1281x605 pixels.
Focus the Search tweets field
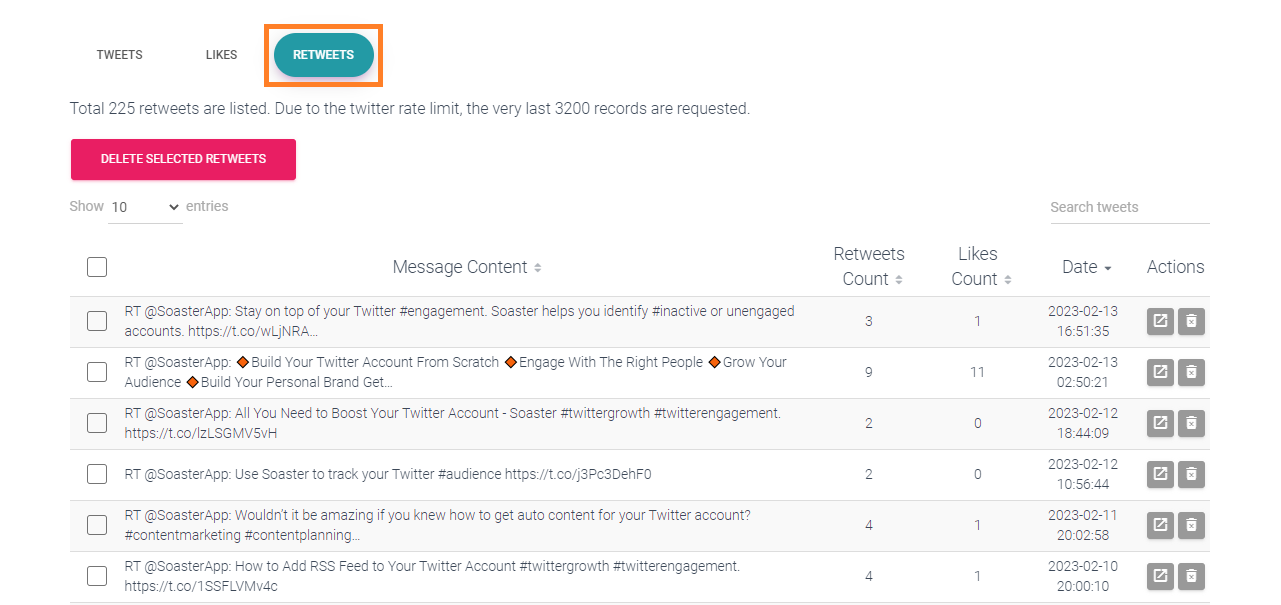1129,207
